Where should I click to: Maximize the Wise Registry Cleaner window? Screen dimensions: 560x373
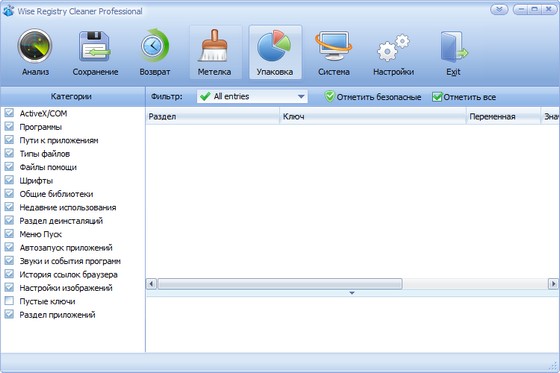pyautogui.click(x=535, y=10)
